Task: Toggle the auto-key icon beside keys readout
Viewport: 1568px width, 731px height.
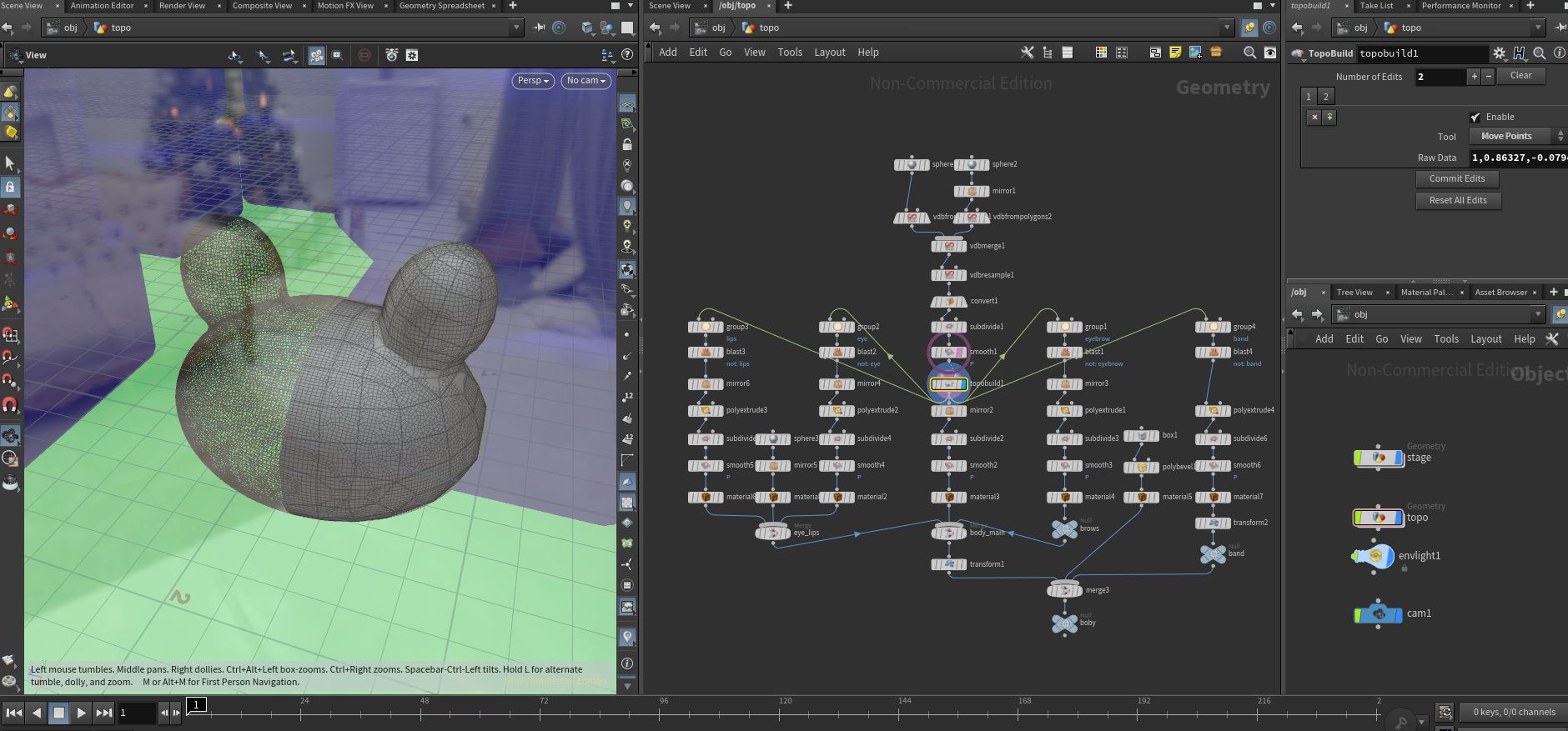Action: [x=1445, y=713]
